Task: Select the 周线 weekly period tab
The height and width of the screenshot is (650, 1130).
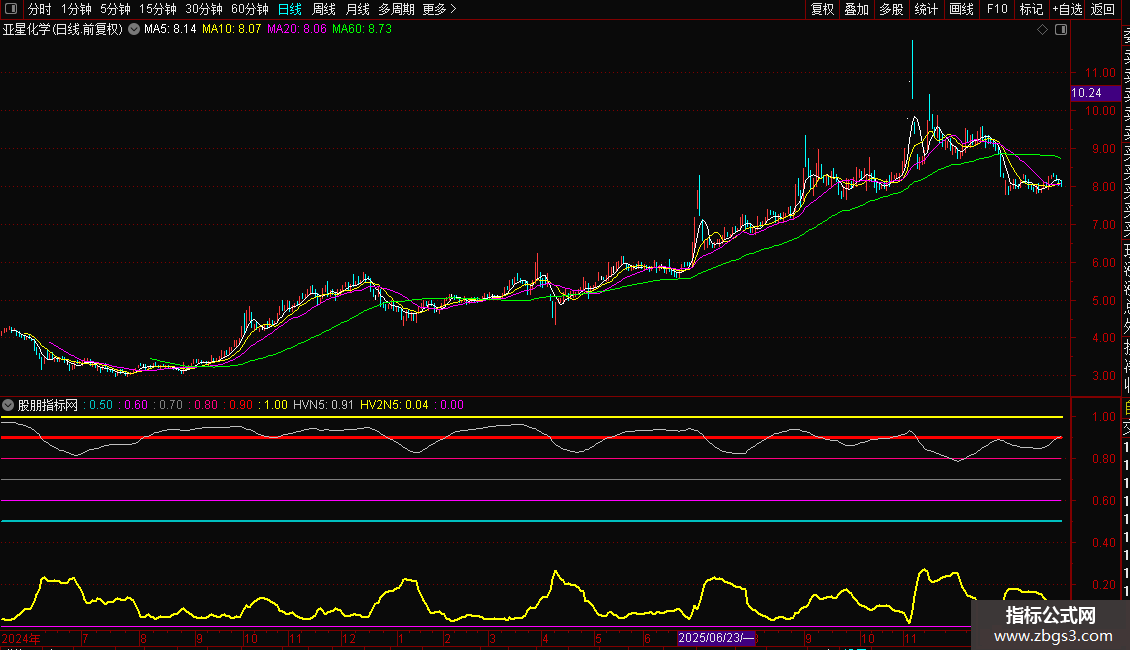Action: [x=324, y=9]
